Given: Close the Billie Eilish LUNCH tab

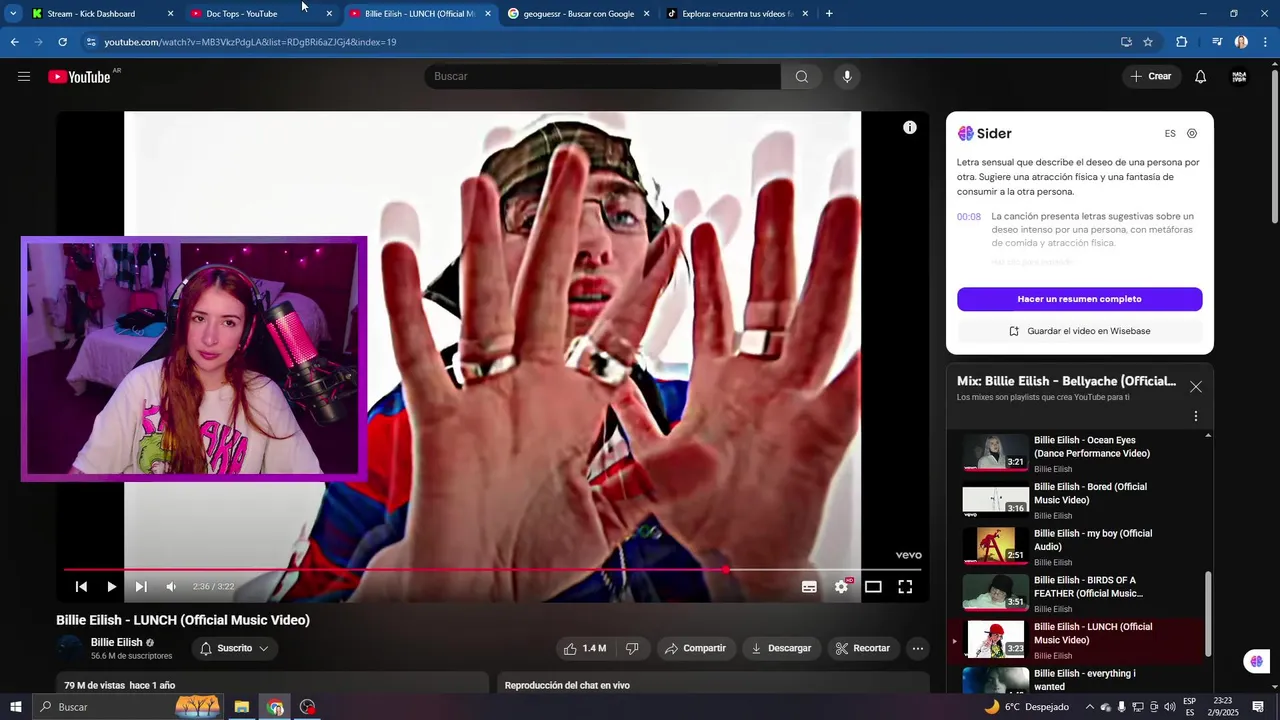Looking at the screenshot, I should point(488,14).
